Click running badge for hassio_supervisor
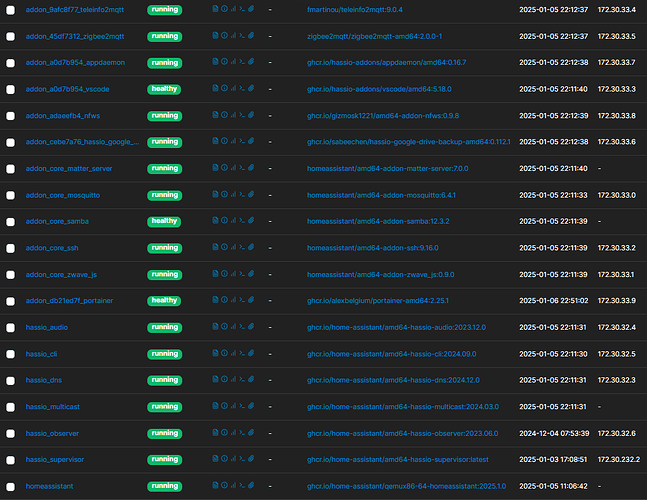The image size is (647, 500). click(165, 460)
